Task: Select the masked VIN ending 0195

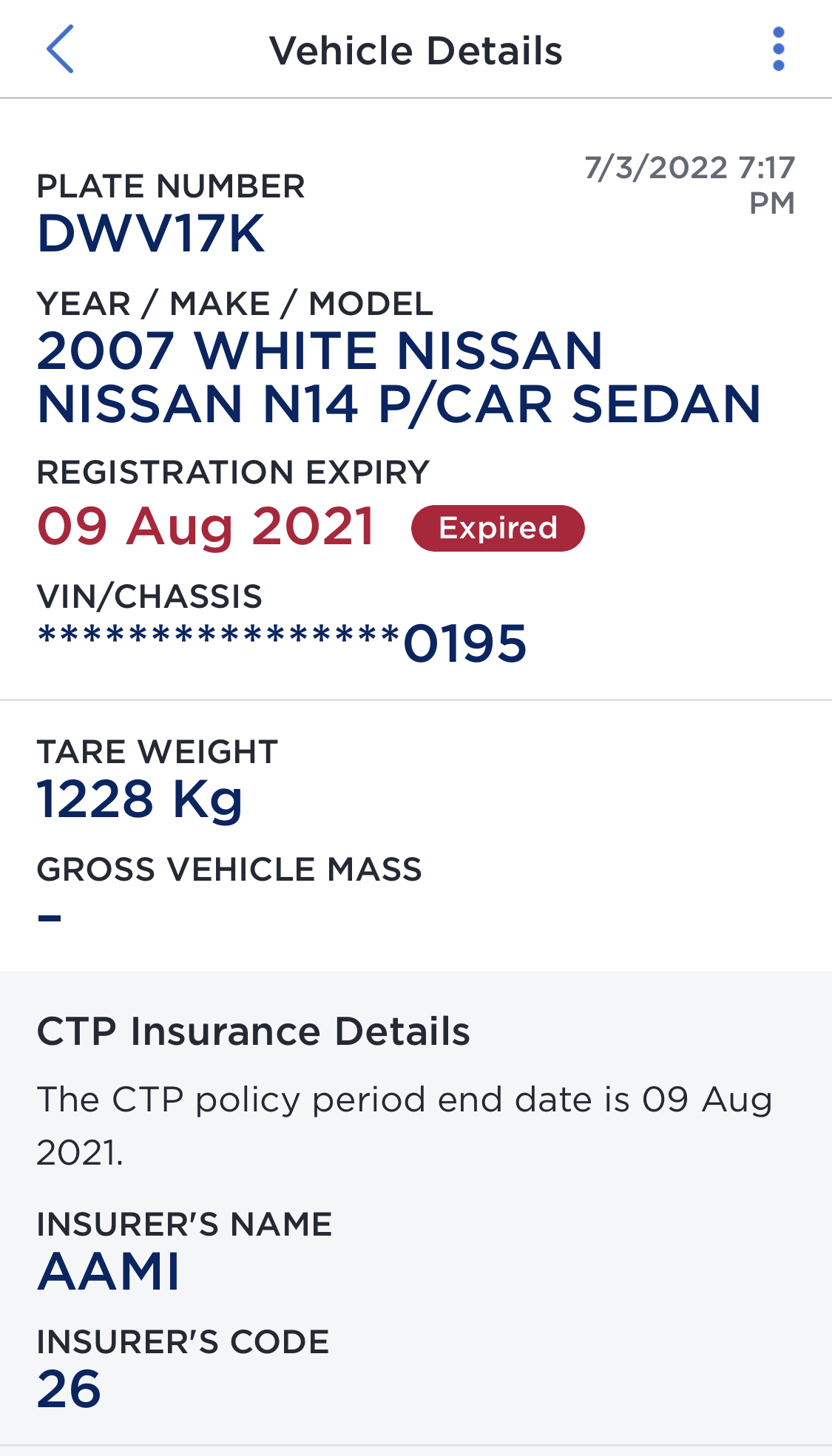Action: pos(282,643)
